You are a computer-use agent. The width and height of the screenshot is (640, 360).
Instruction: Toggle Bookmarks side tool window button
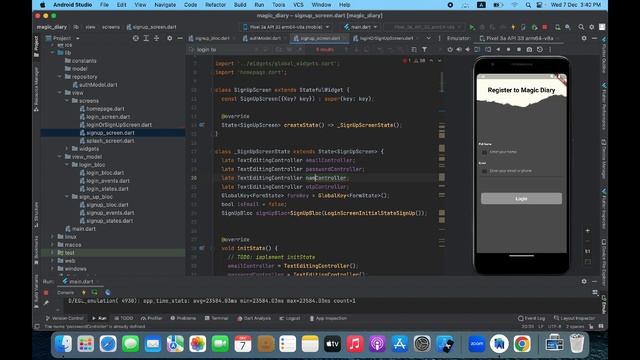(36, 250)
